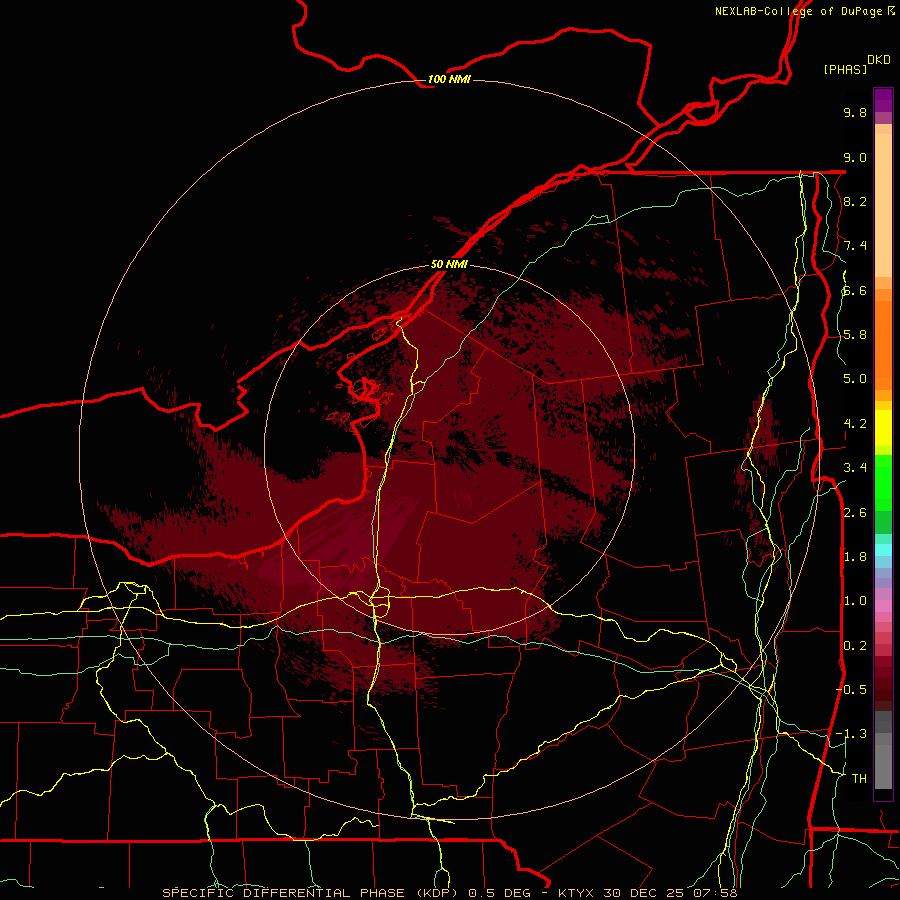Click the TH threshold legend label

[x=859, y=778]
